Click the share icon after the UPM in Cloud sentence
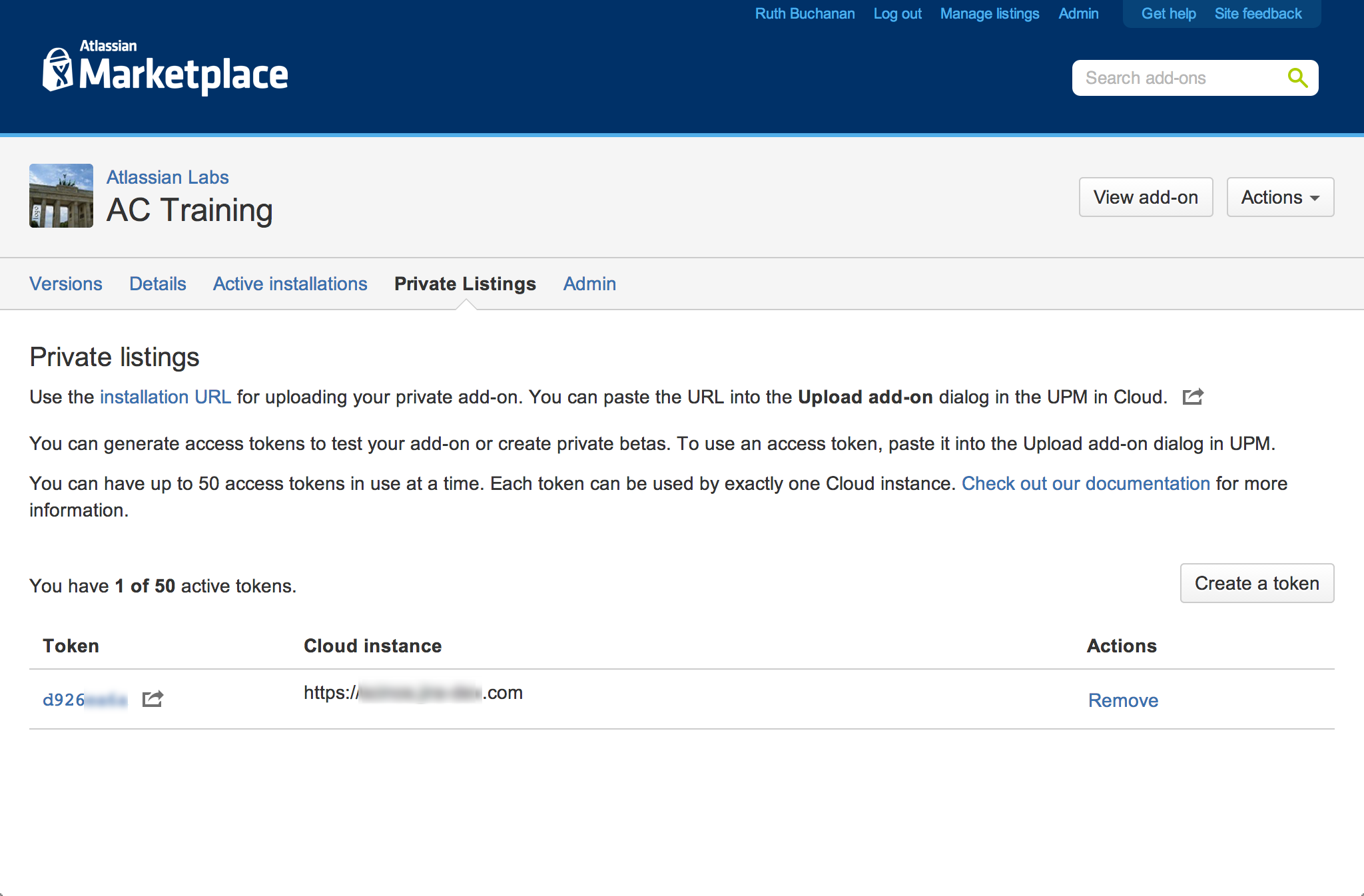This screenshot has width=1364, height=896. (x=1192, y=397)
